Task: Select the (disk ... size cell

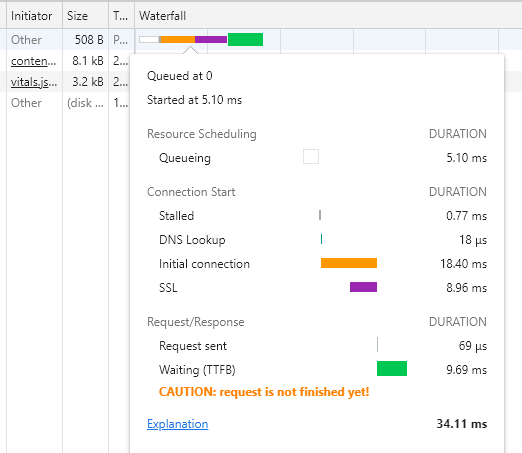Action: (85, 103)
